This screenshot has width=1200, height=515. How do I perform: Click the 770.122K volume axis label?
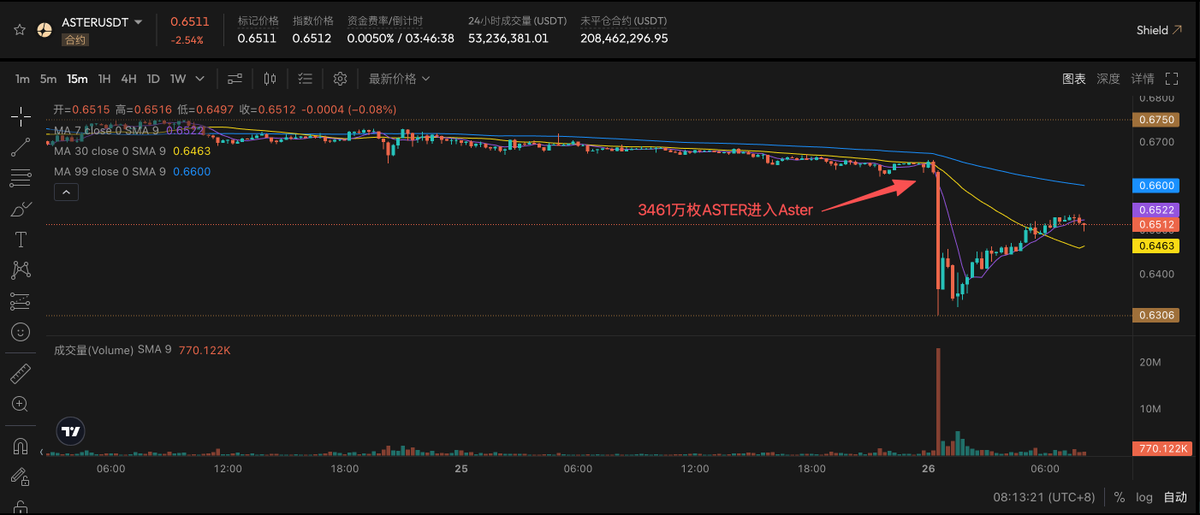click(x=1160, y=450)
